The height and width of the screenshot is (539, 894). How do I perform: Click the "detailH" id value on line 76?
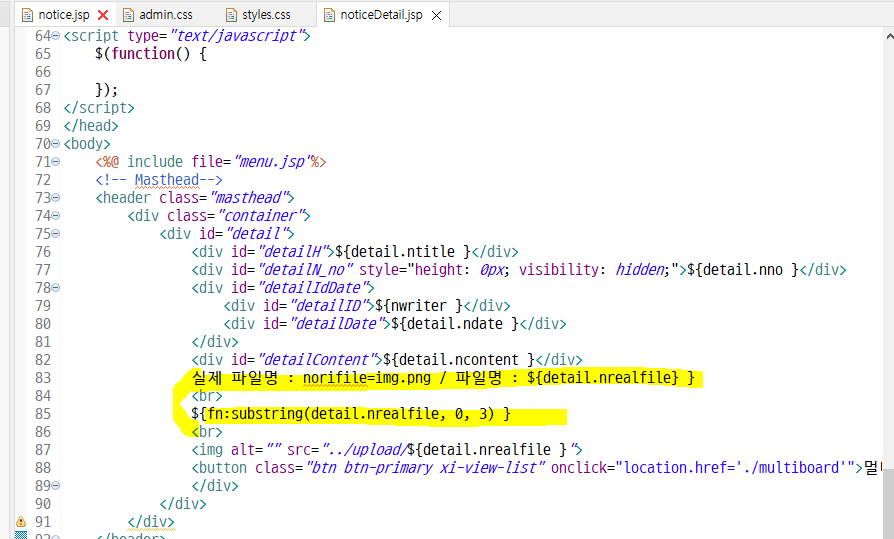pyautogui.click(x=292, y=252)
